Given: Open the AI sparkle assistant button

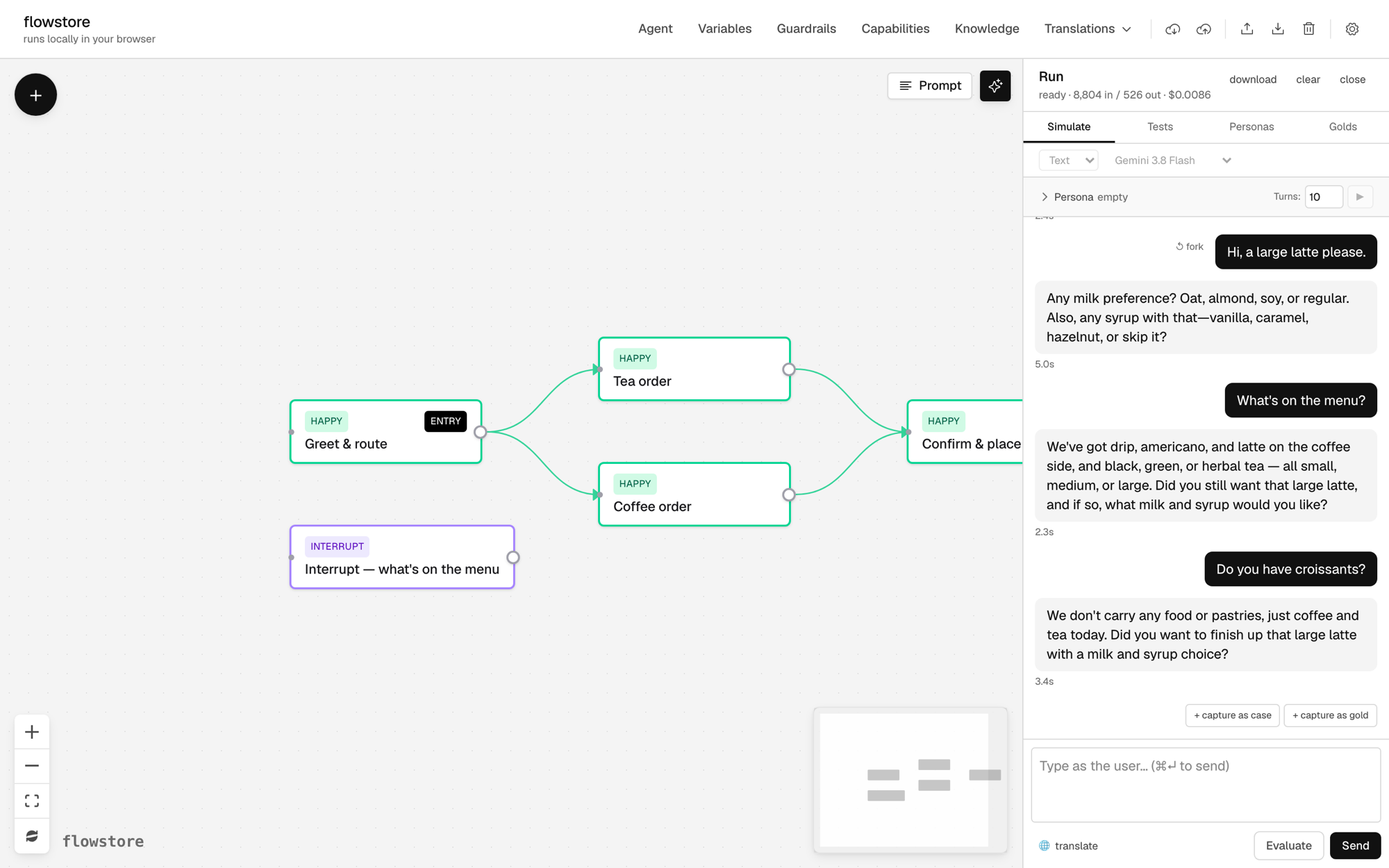Looking at the screenshot, I should click(995, 85).
